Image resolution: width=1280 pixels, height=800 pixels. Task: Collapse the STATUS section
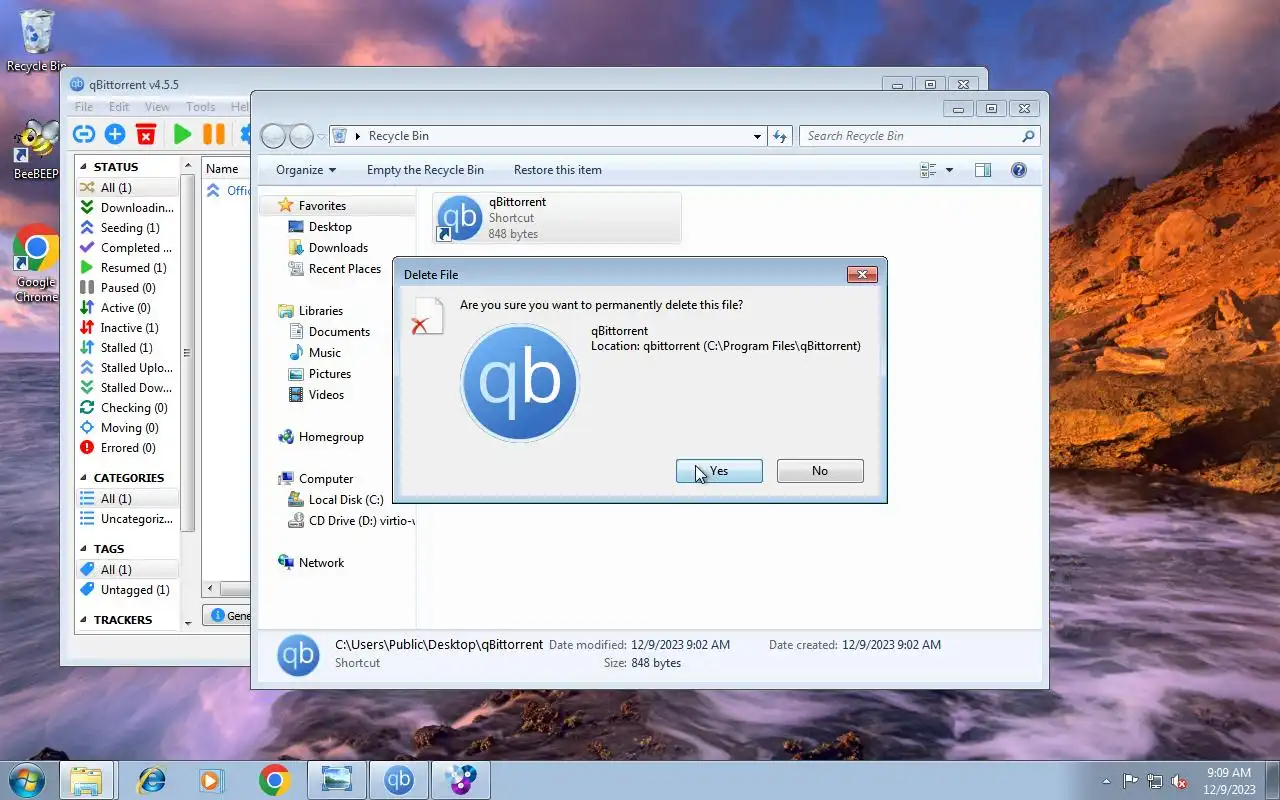[84, 167]
